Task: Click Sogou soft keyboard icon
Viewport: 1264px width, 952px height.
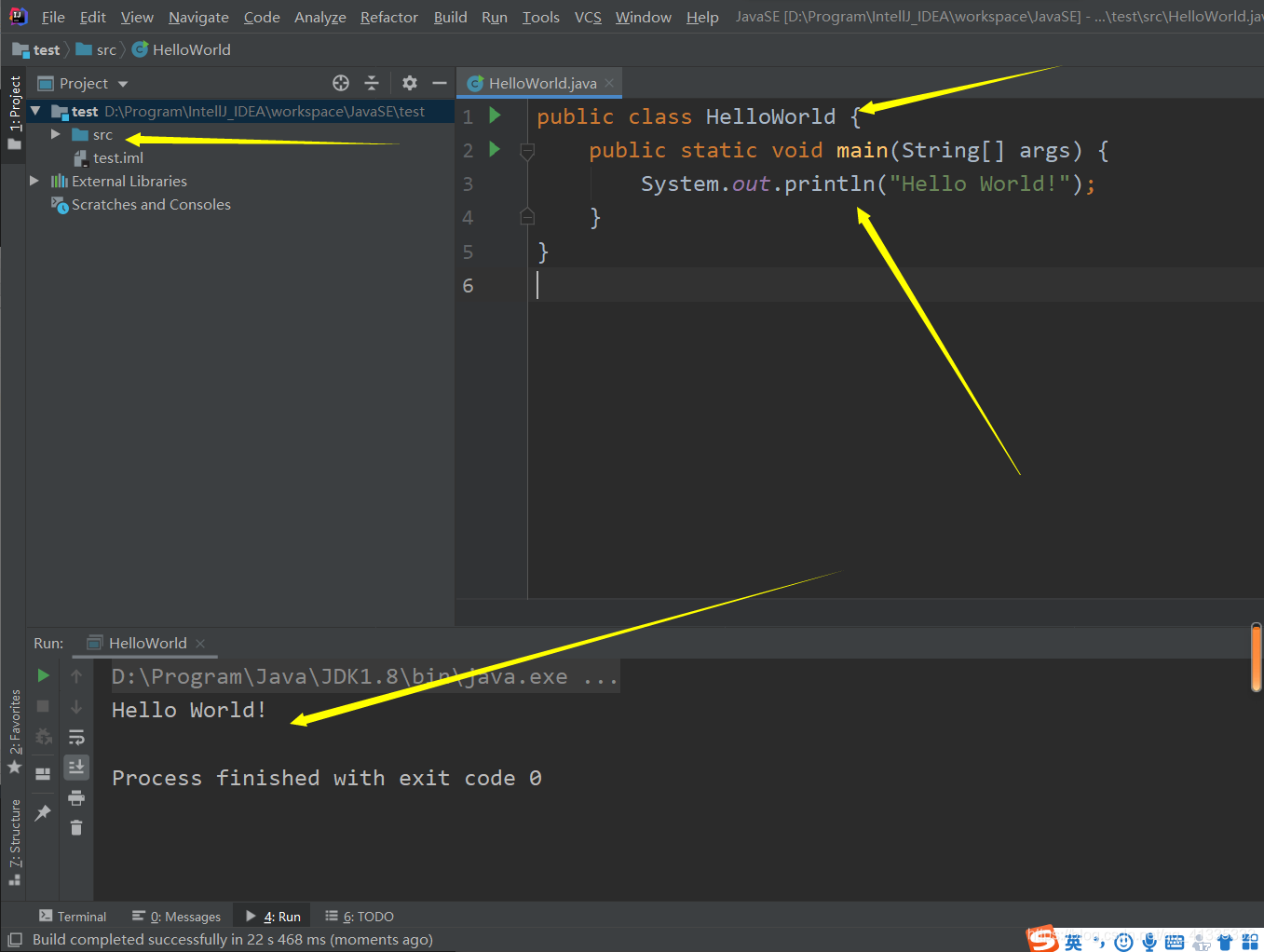Action: pyautogui.click(x=1175, y=943)
